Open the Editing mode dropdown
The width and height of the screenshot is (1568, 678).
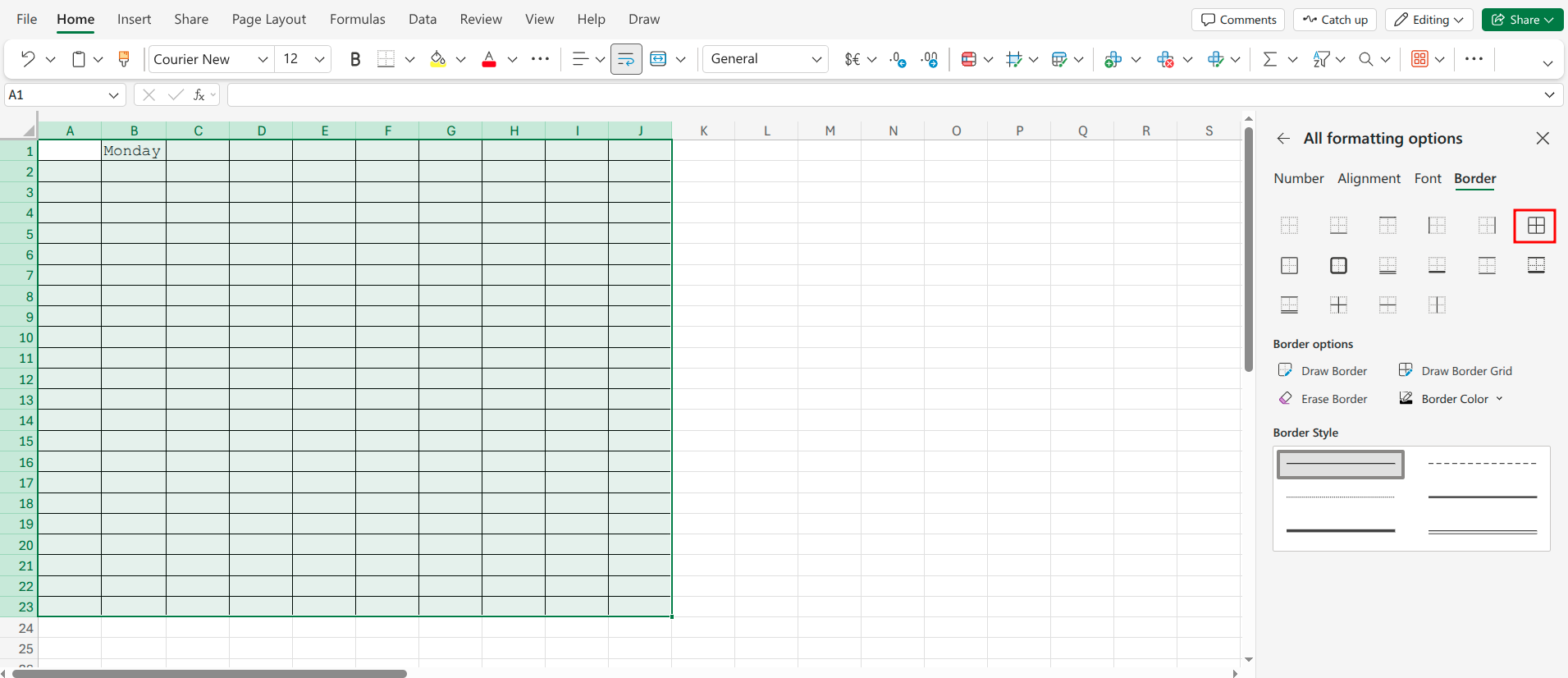click(1429, 20)
